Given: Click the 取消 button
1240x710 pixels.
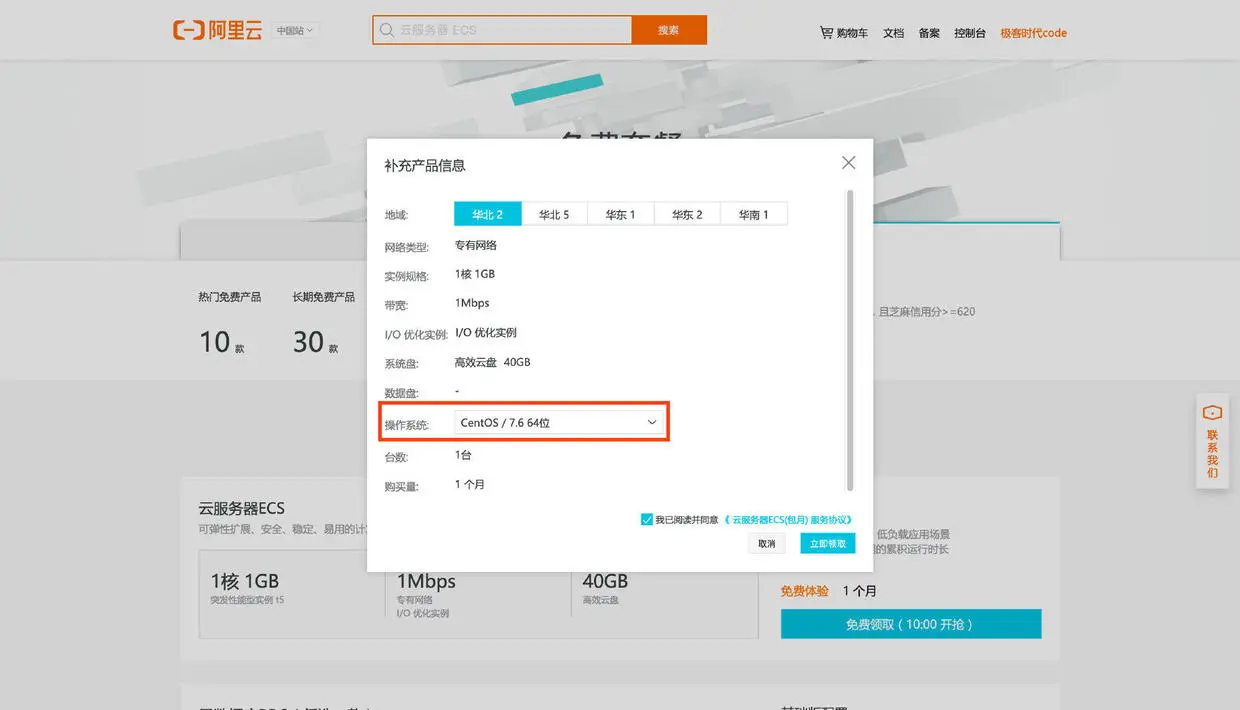Looking at the screenshot, I should 766,543.
